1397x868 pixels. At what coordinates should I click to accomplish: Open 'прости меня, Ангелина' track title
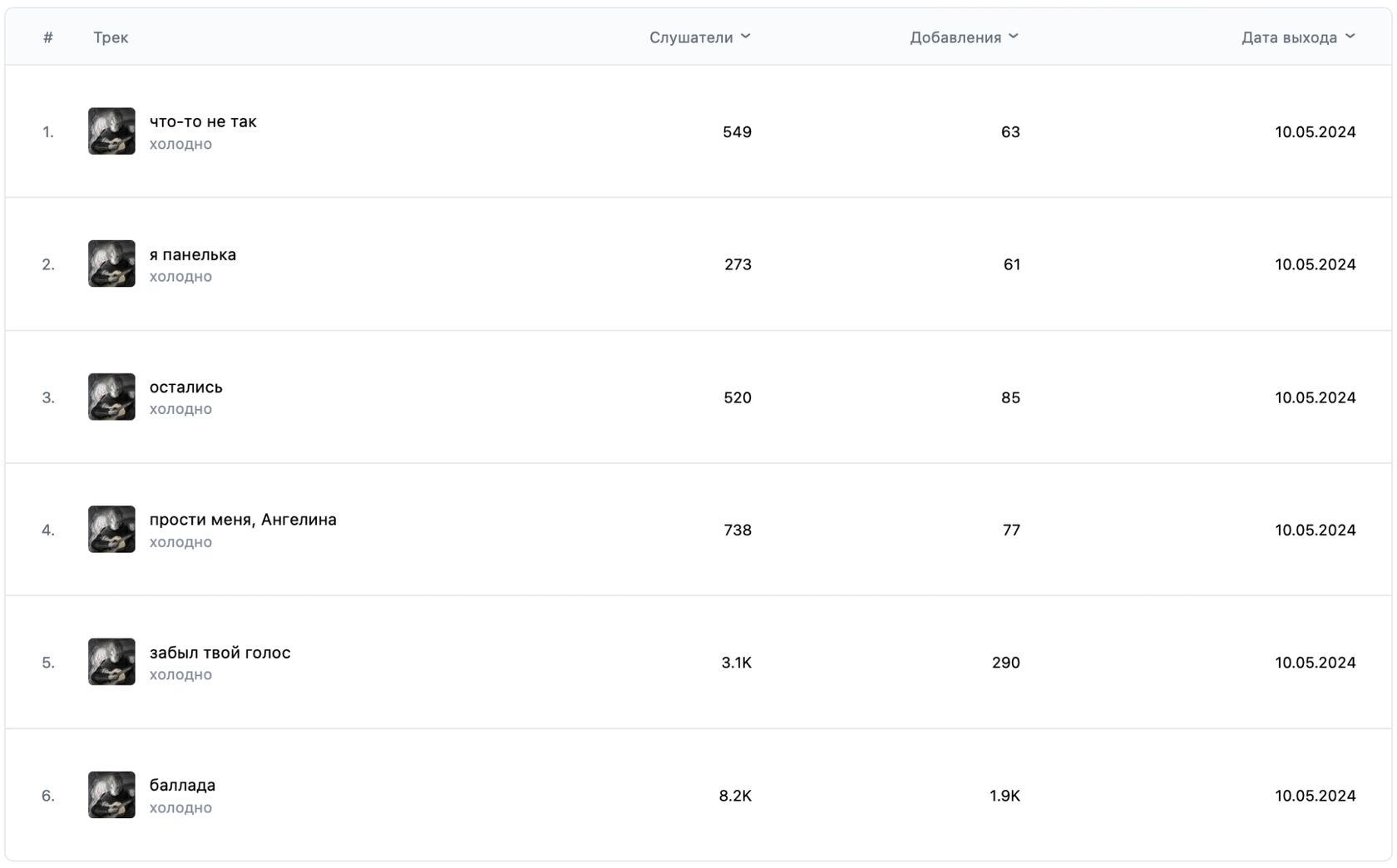point(243,520)
